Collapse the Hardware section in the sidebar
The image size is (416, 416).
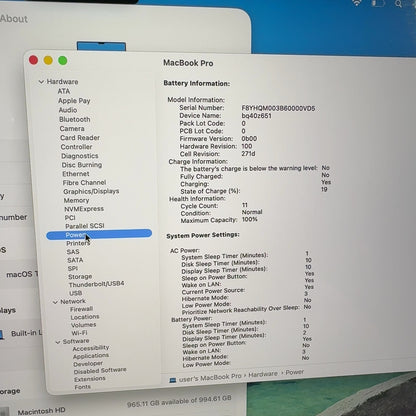pos(41,82)
